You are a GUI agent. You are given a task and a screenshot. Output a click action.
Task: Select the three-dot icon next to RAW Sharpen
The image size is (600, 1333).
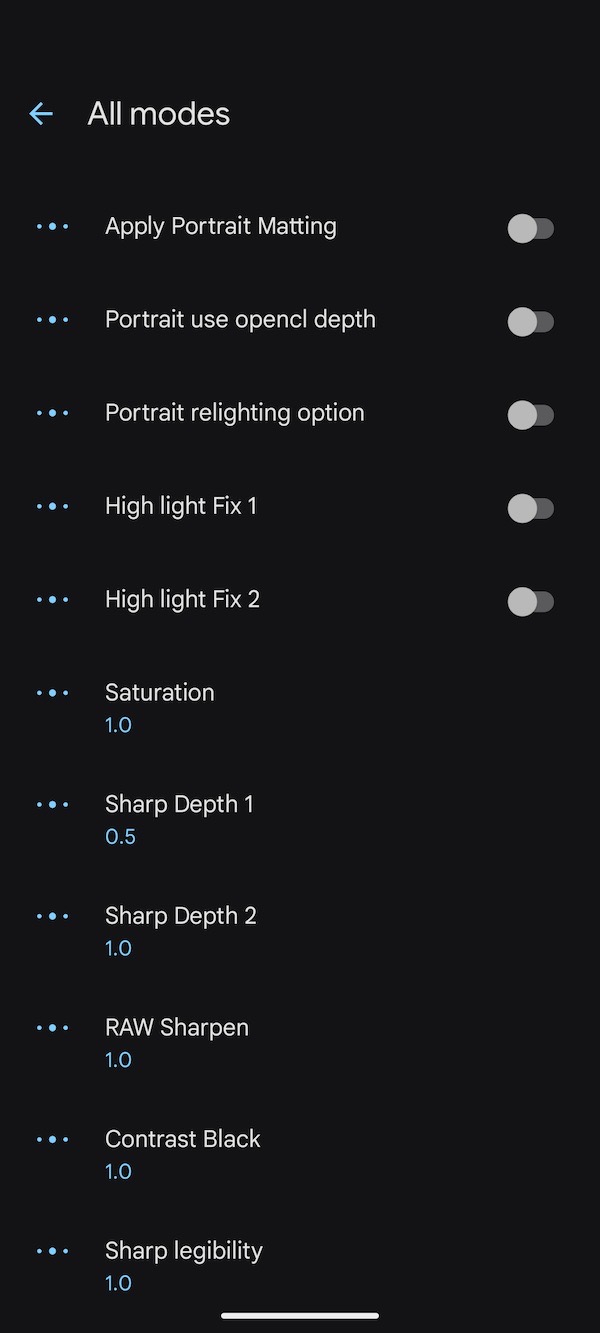click(x=52, y=1028)
